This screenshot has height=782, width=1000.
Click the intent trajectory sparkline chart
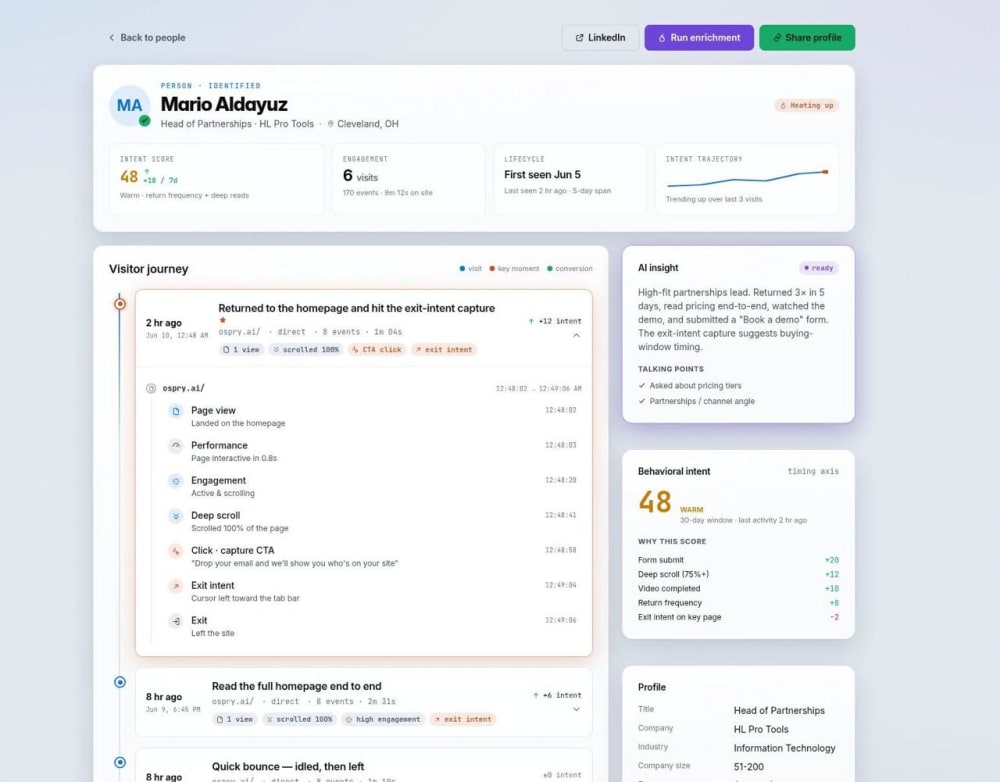pyautogui.click(x=747, y=178)
